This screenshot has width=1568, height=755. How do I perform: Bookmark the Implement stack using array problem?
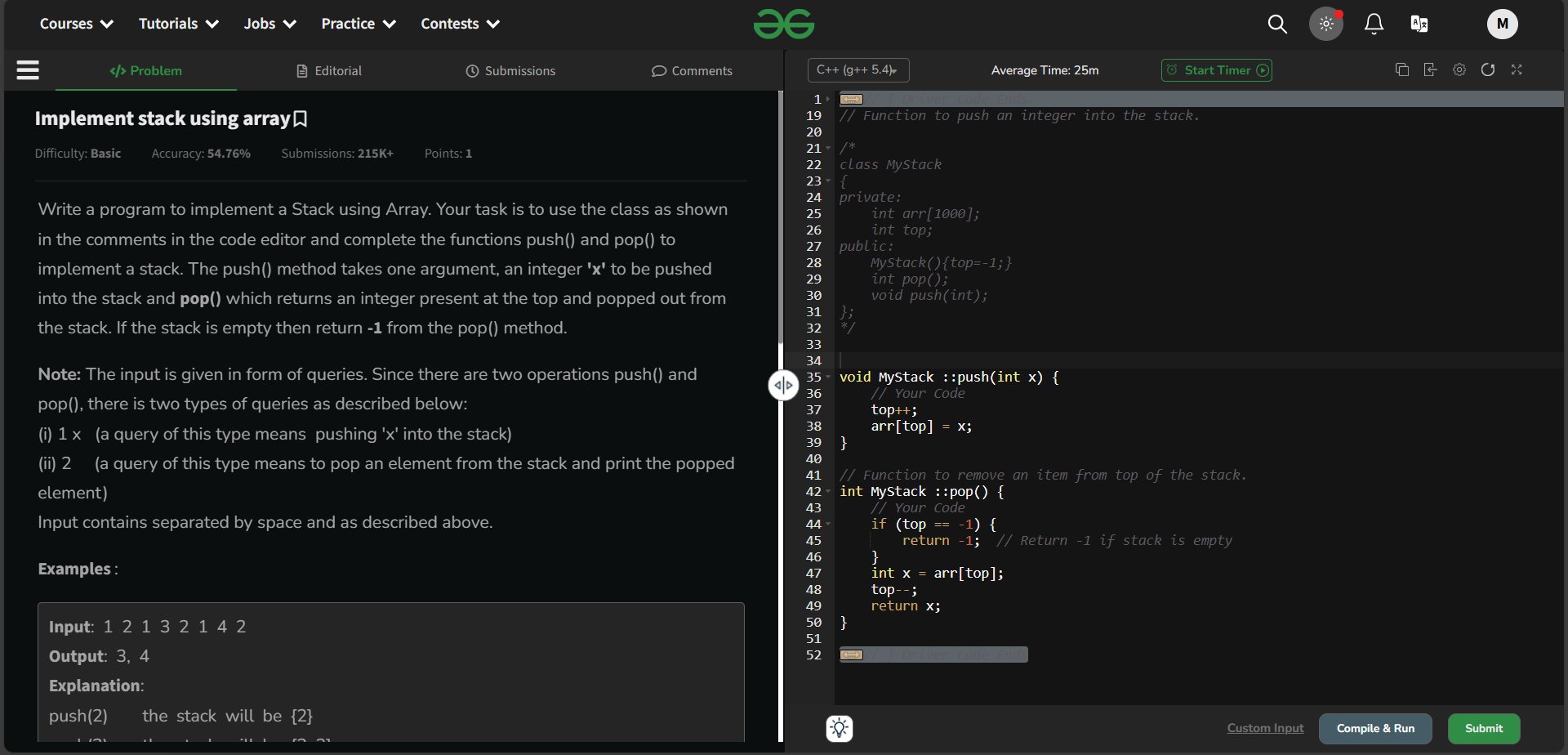pos(301,119)
